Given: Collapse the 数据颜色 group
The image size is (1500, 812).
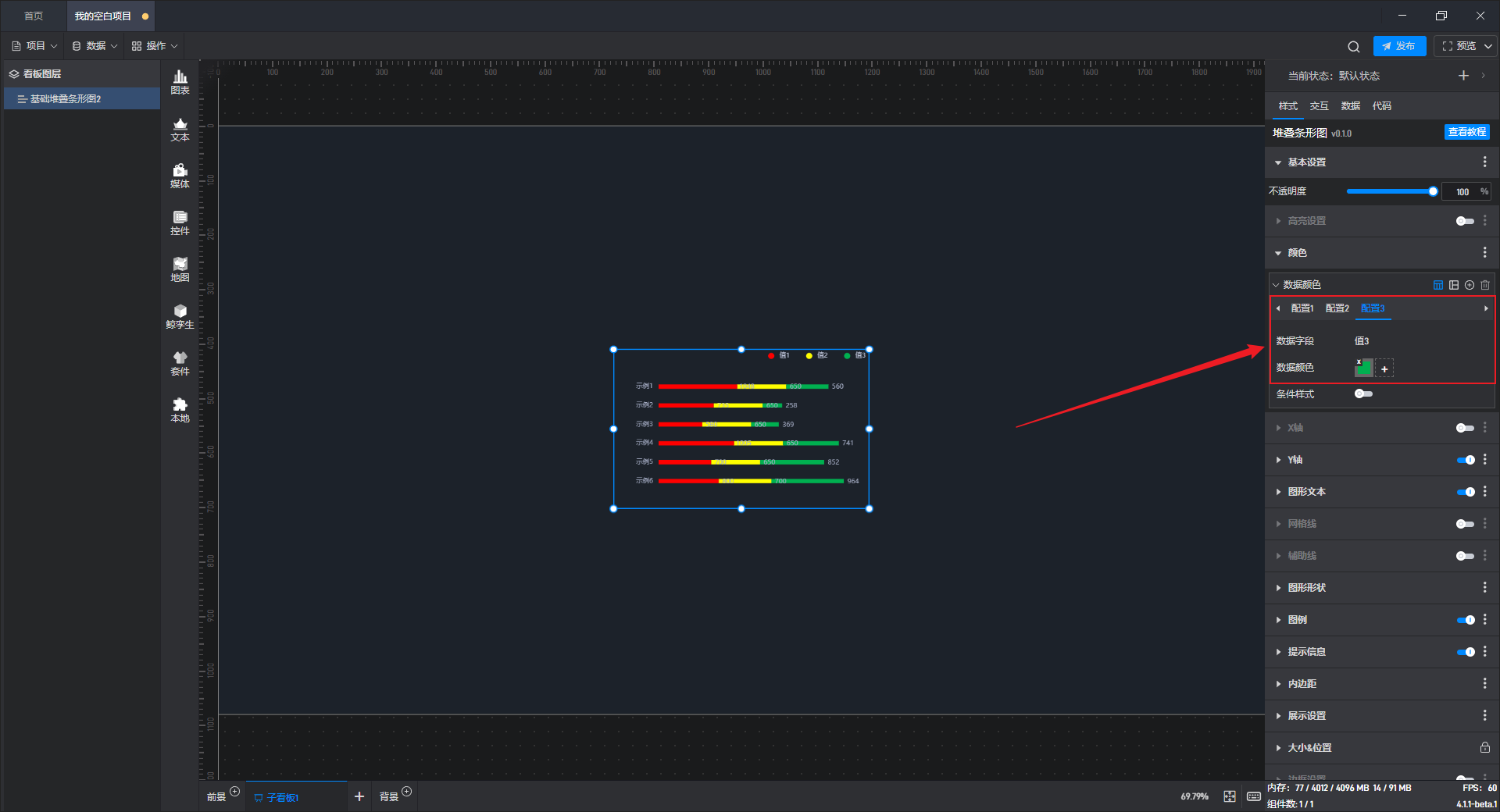Looking at the screenshot, I should (1276, 285).
